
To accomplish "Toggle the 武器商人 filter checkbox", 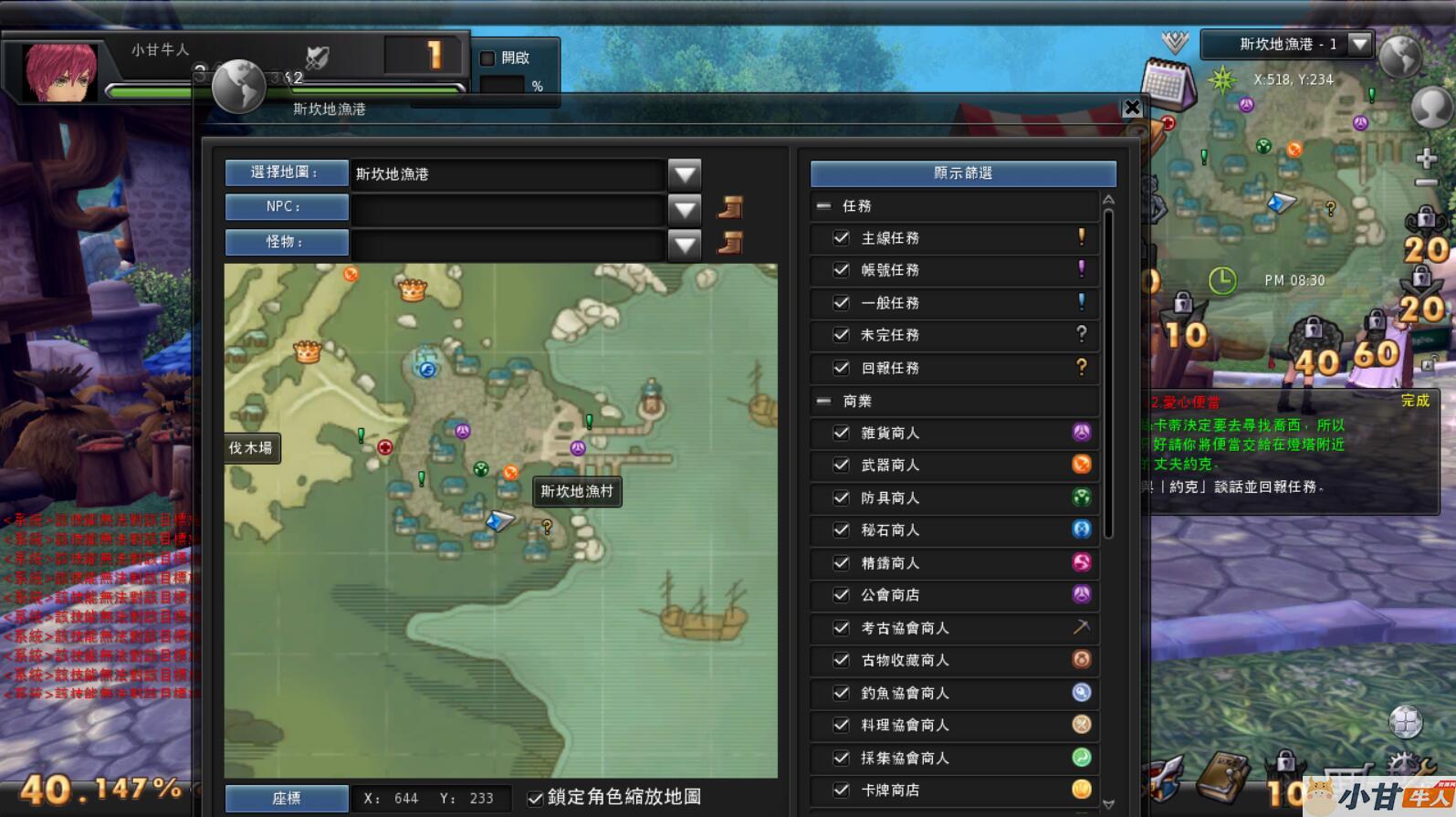I will (x=842, y=466).
